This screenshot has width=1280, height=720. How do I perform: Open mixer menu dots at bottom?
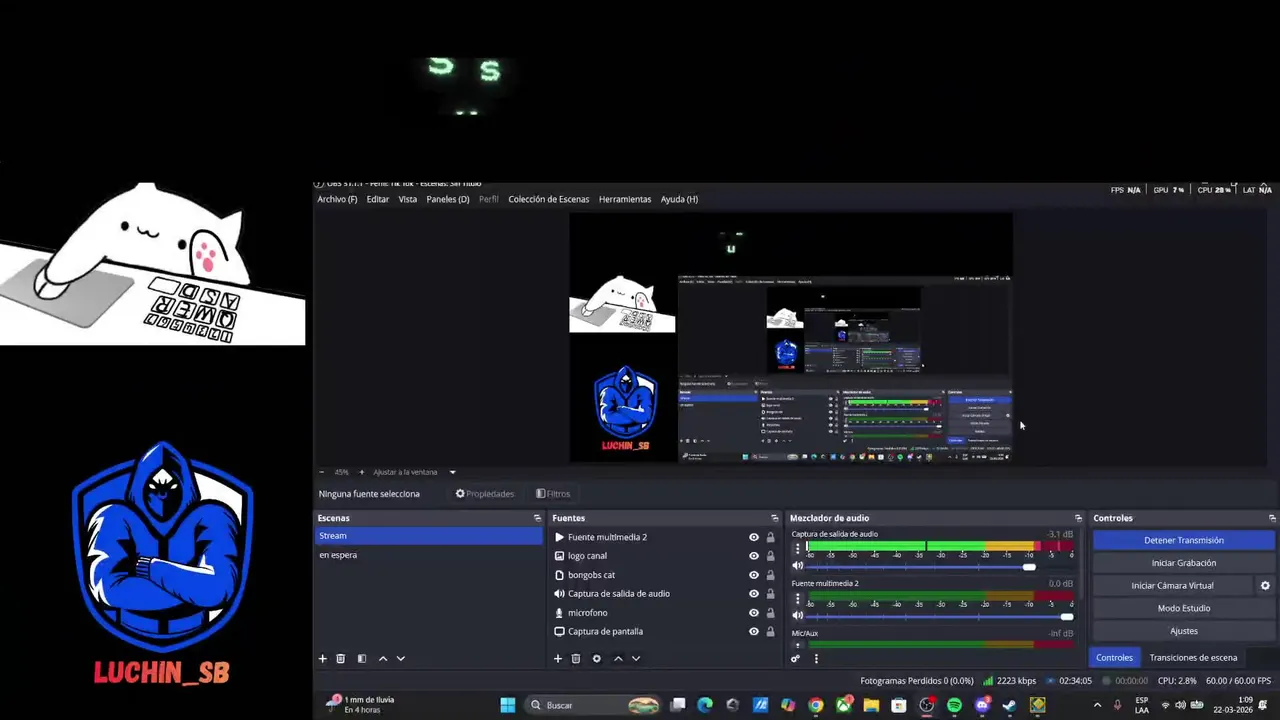pos(816,659)
